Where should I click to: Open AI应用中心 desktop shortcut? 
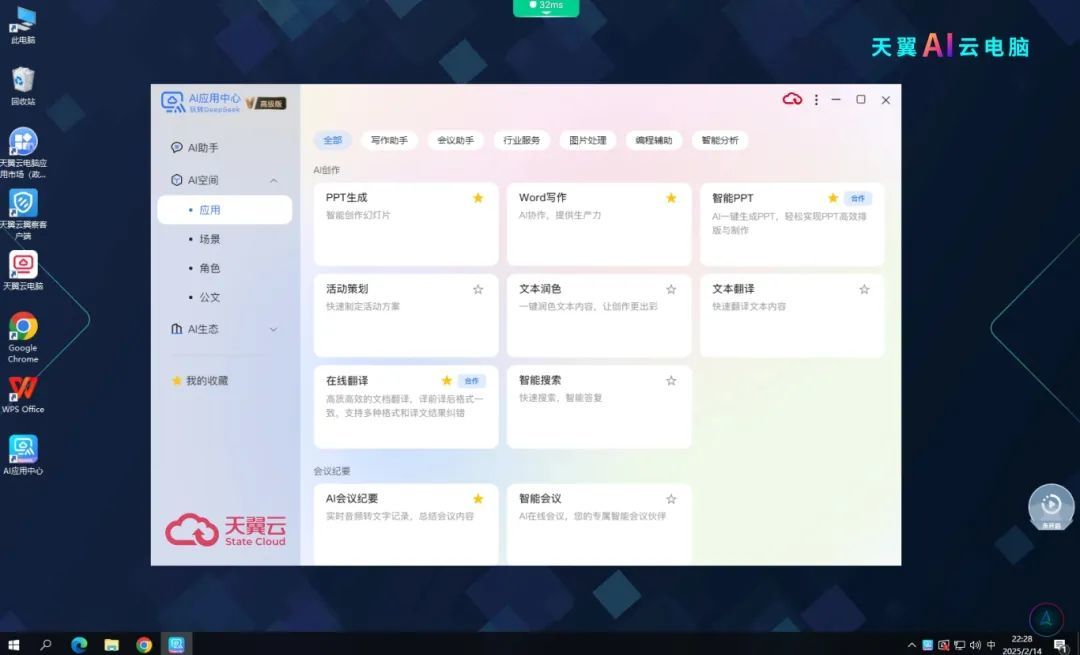point(23,455)
